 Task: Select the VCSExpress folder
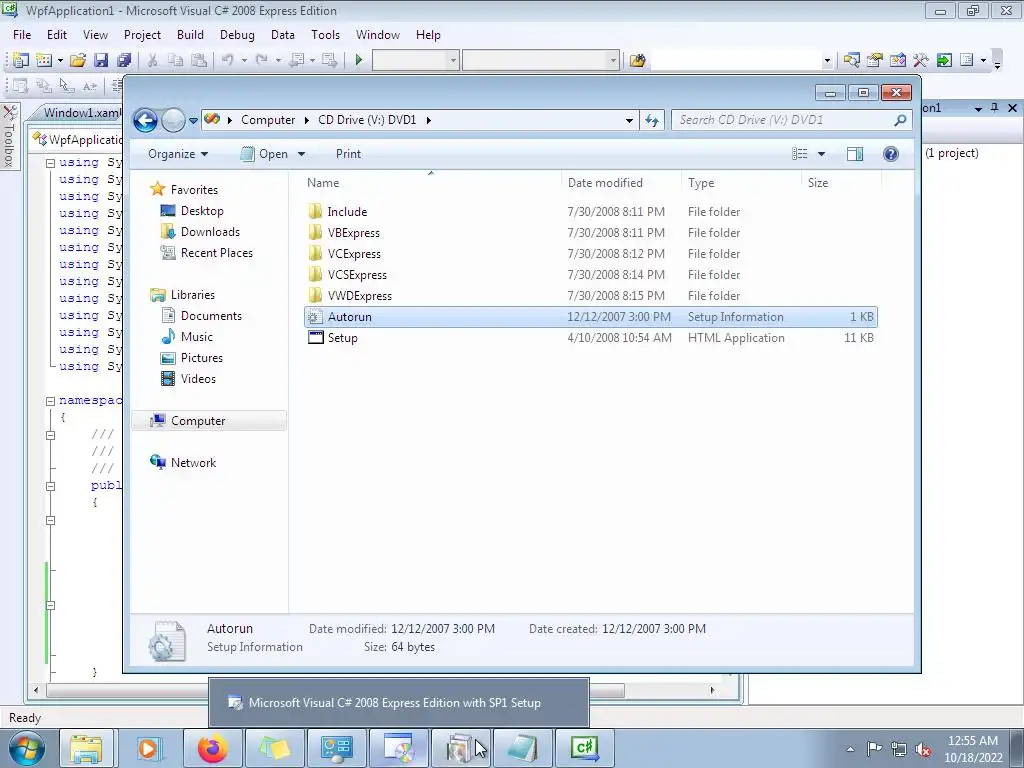pos(591,275)
